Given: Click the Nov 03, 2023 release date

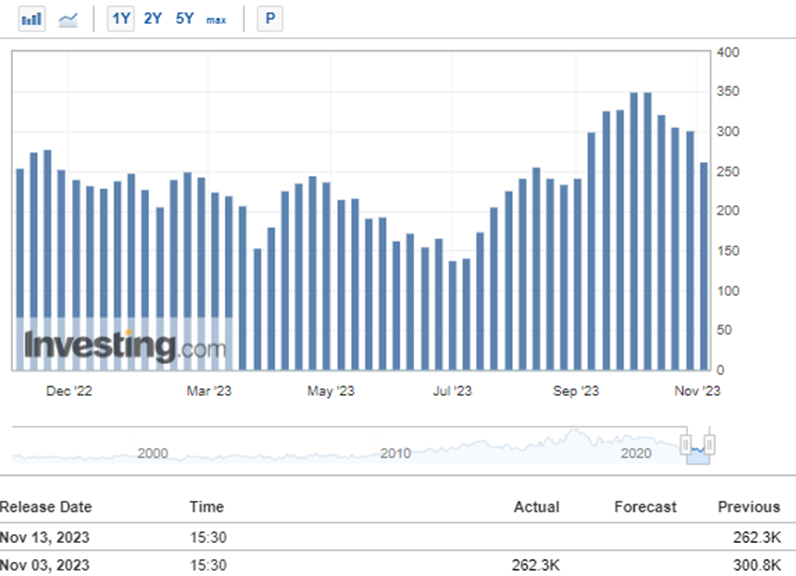Looking at the screenshot, I should pyautogui.click(x=45, y=565).
